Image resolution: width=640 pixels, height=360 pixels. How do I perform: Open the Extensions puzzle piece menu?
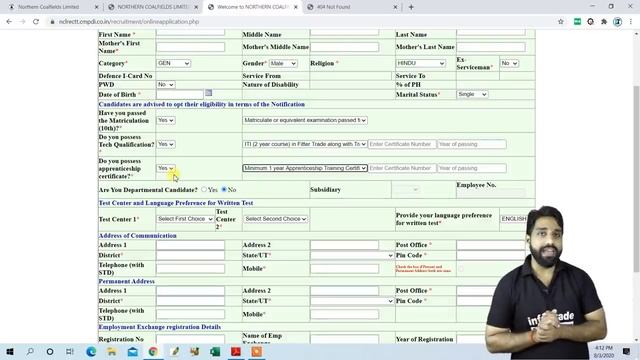[x=604, y=22]
